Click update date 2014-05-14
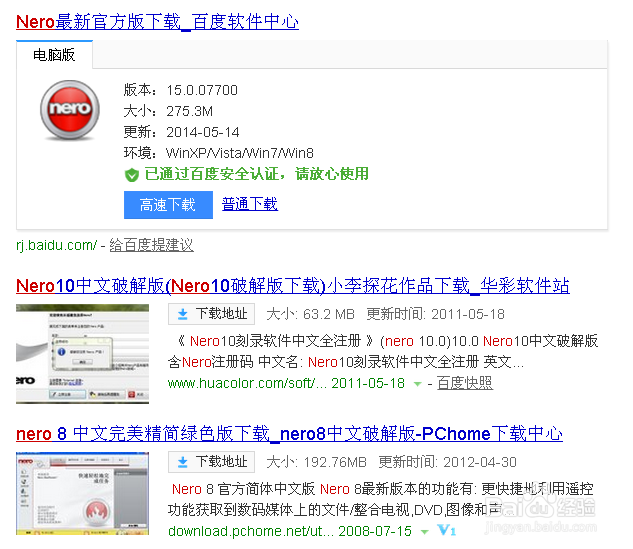This screenshot has height=549, width=633. 203,132
